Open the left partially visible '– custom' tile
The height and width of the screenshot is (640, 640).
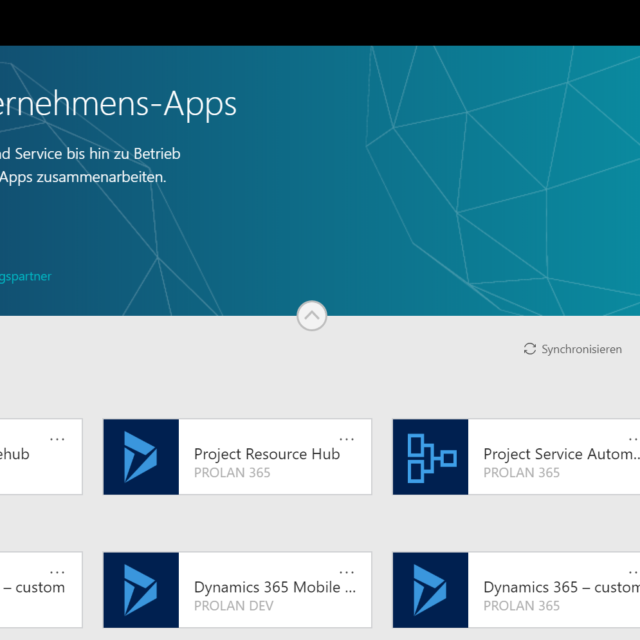coord(41,590)
